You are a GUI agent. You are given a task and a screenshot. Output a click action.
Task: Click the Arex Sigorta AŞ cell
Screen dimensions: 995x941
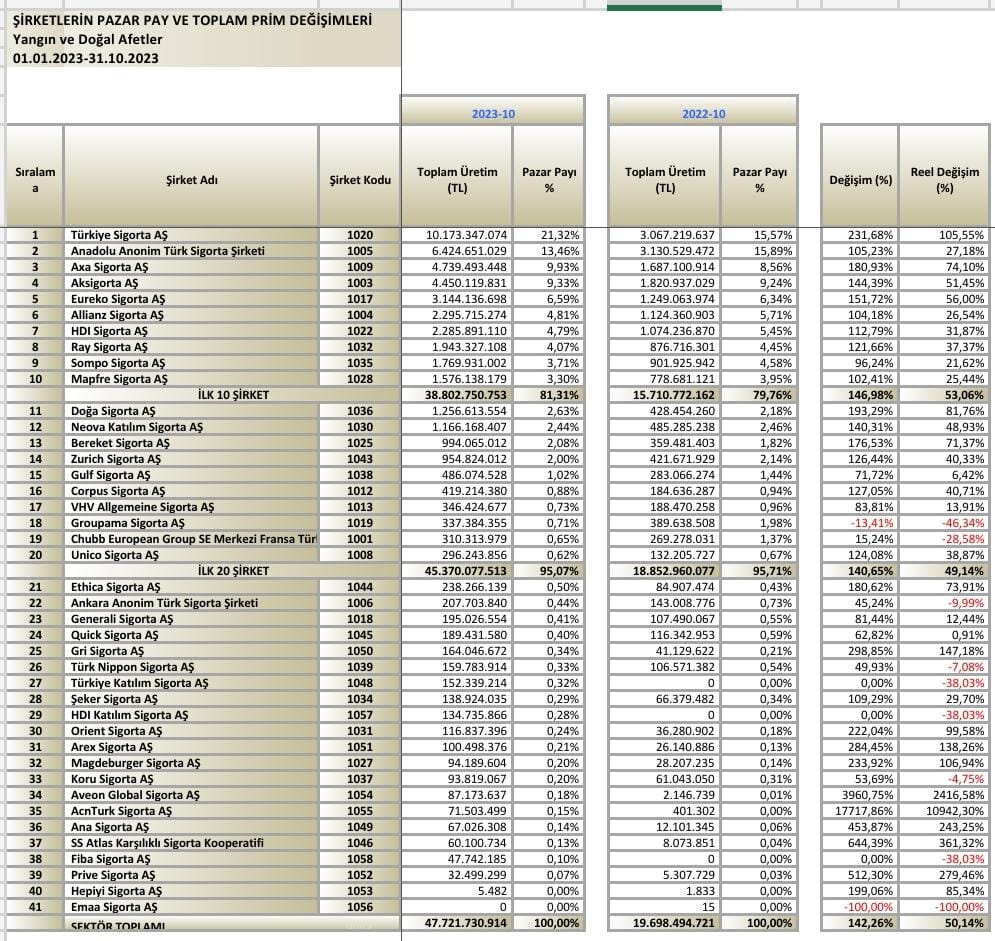point(191,747)
